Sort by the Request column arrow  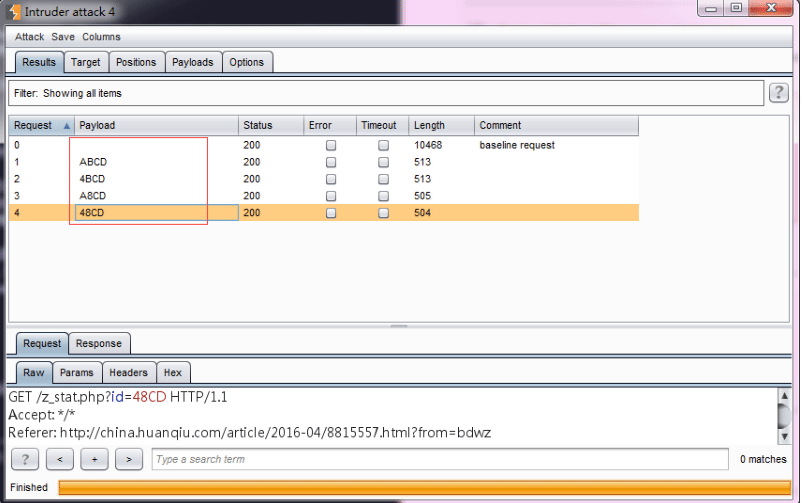click(x=66, y=126)
